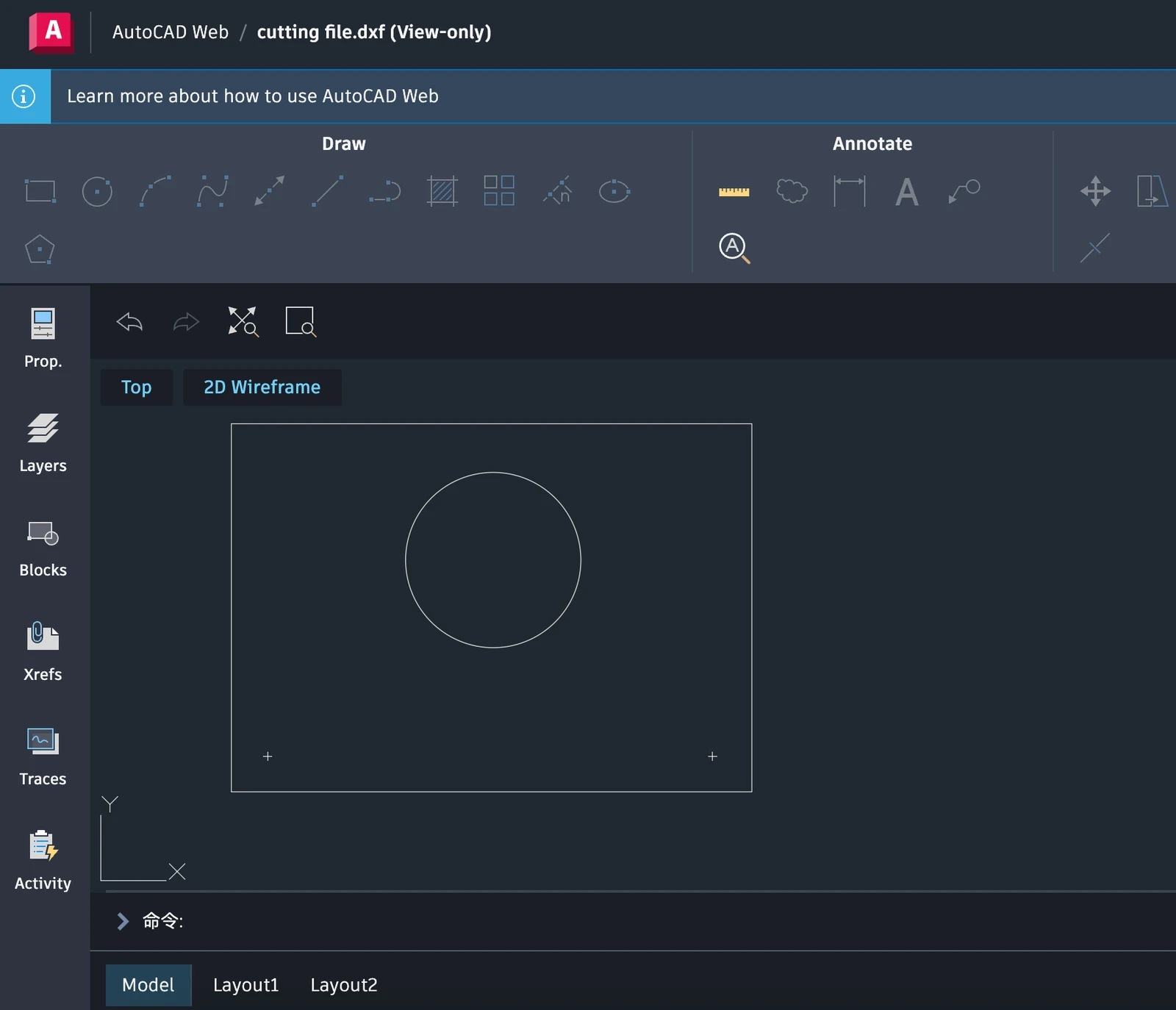The width and height of the screenshot is (1176, 1010).
Task: Expand the command history chevron
Action: coord(123,921)
